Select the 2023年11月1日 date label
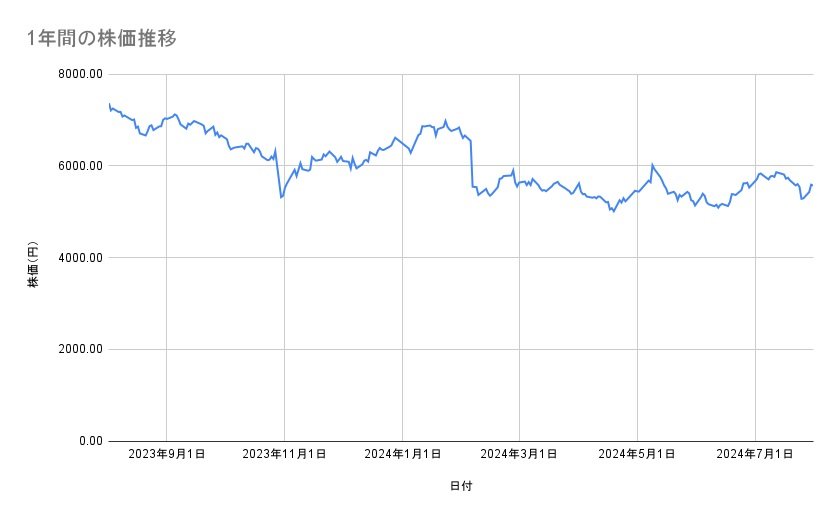This screenshot has width=839, height=519. (x=285, y=455)
